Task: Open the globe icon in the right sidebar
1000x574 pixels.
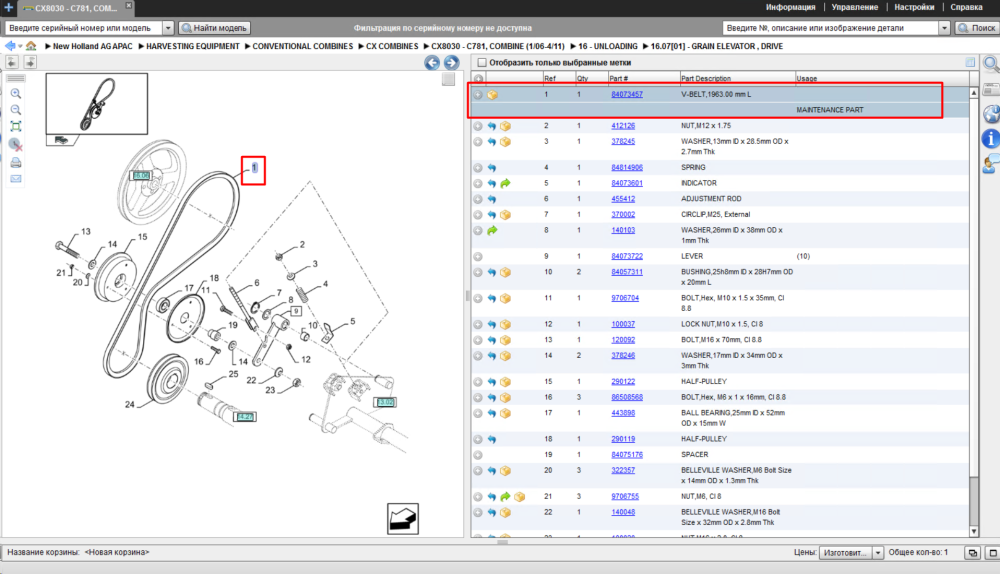Action: [991, 114]
